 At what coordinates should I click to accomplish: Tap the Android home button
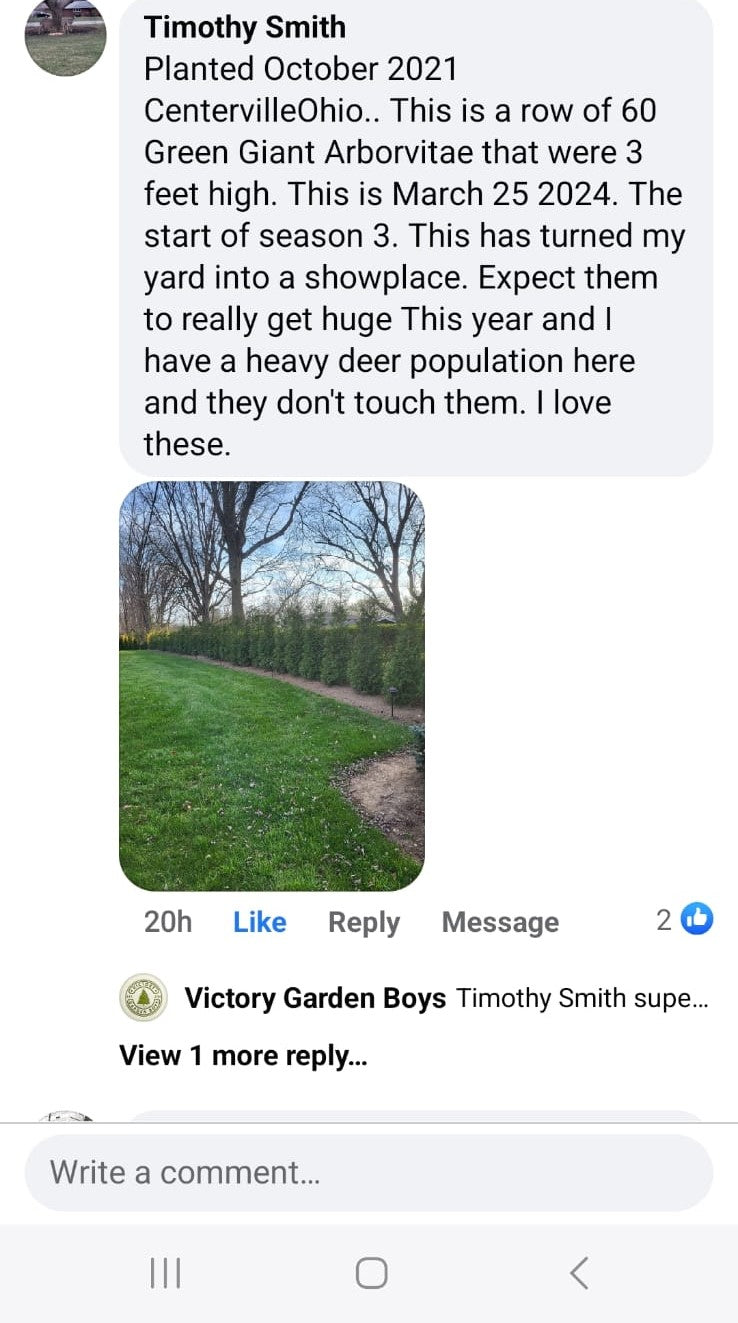[x=371, y=1273]
